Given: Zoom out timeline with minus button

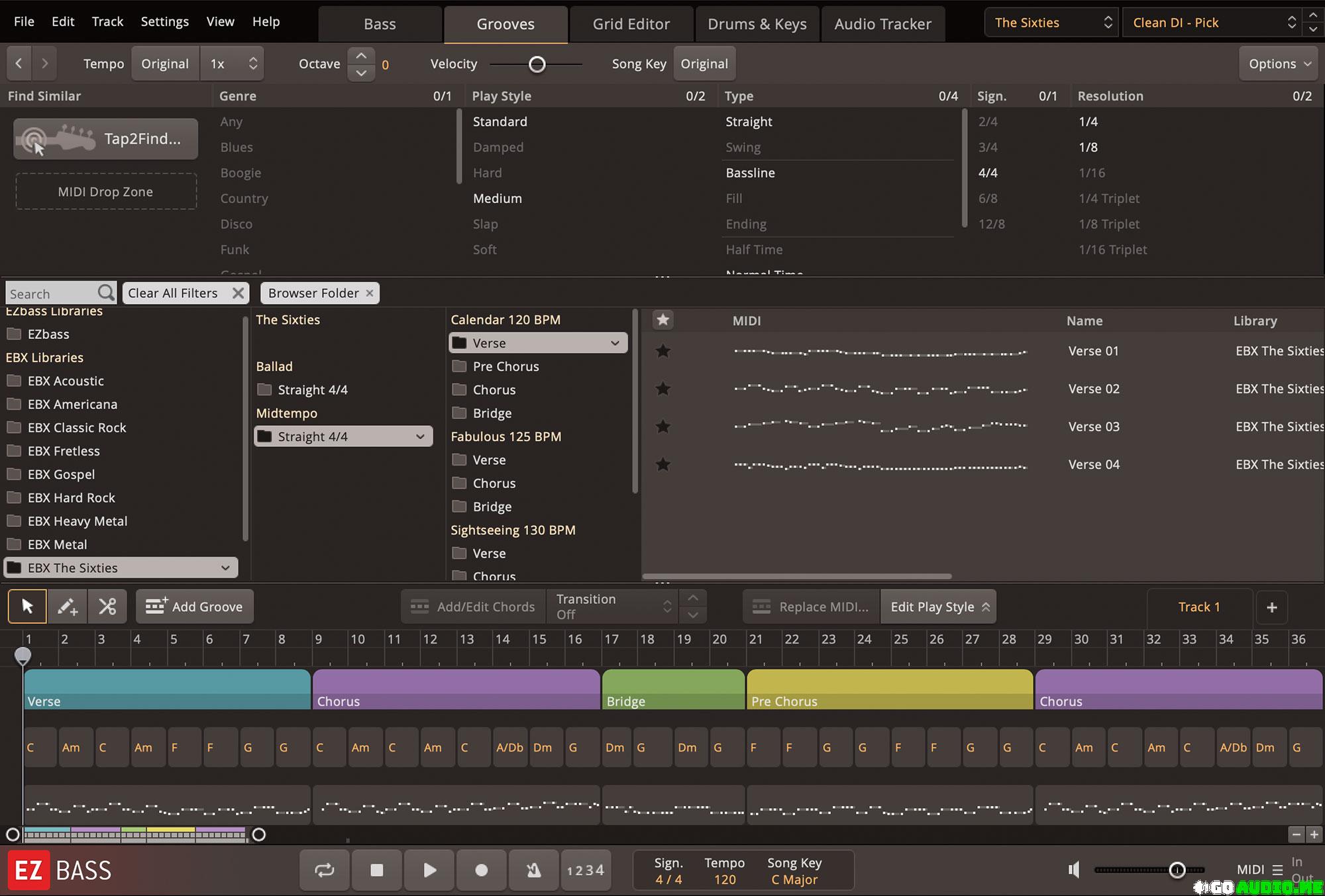Looking at the screenshot, I should [1297, 834].
